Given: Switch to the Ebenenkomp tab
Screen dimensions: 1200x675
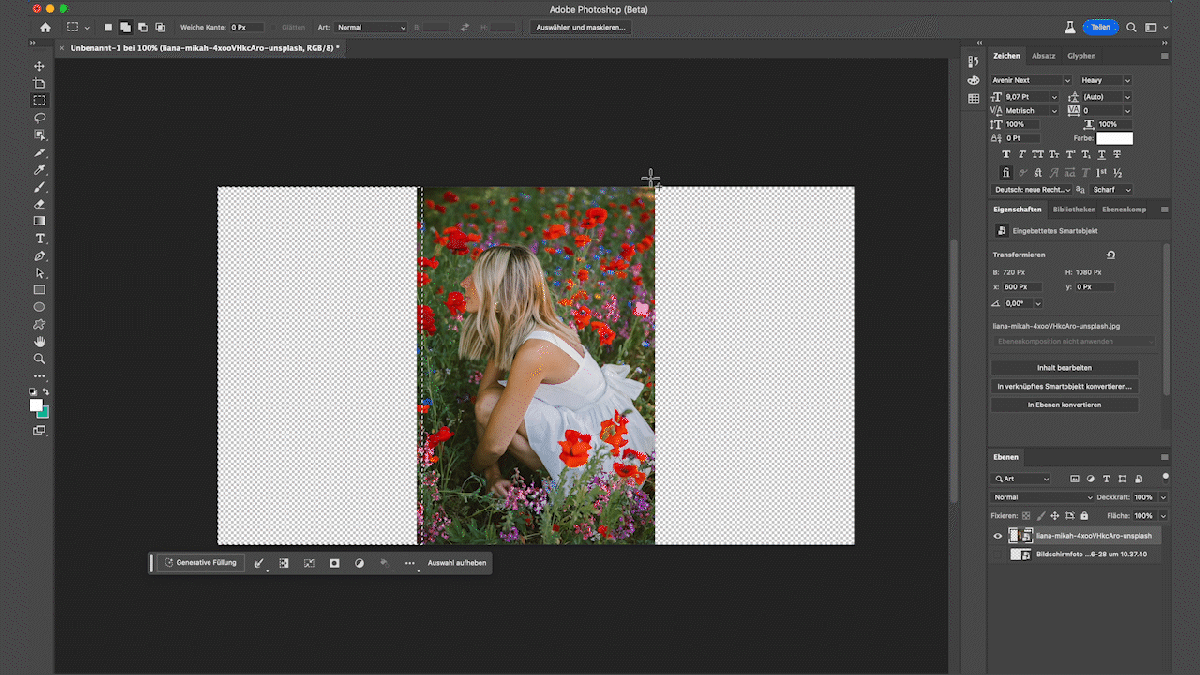Looking at the screenshot, I should (1123, 209).
